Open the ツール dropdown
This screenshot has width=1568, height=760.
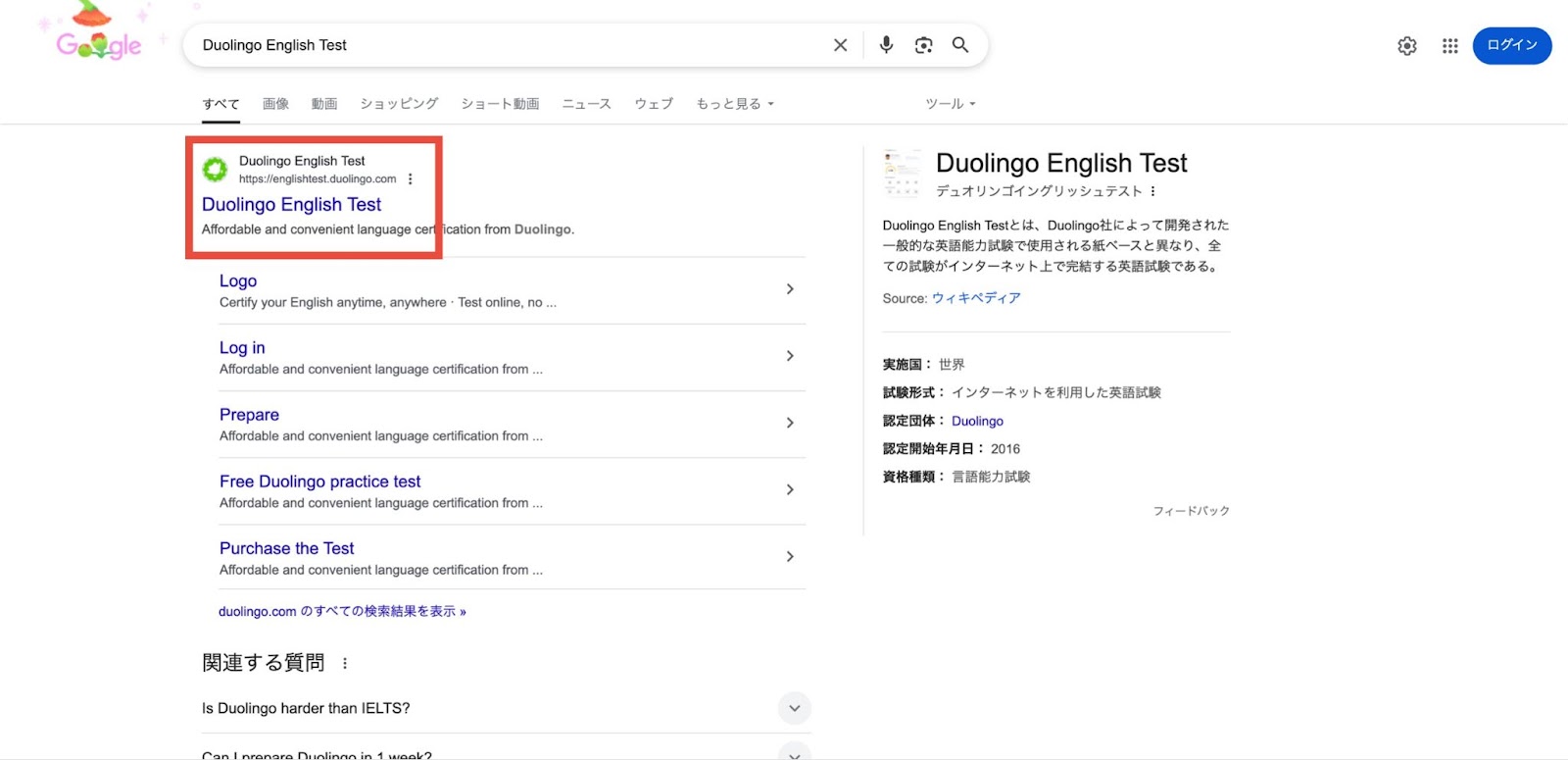pyautogui.click(x=951, y=104)
